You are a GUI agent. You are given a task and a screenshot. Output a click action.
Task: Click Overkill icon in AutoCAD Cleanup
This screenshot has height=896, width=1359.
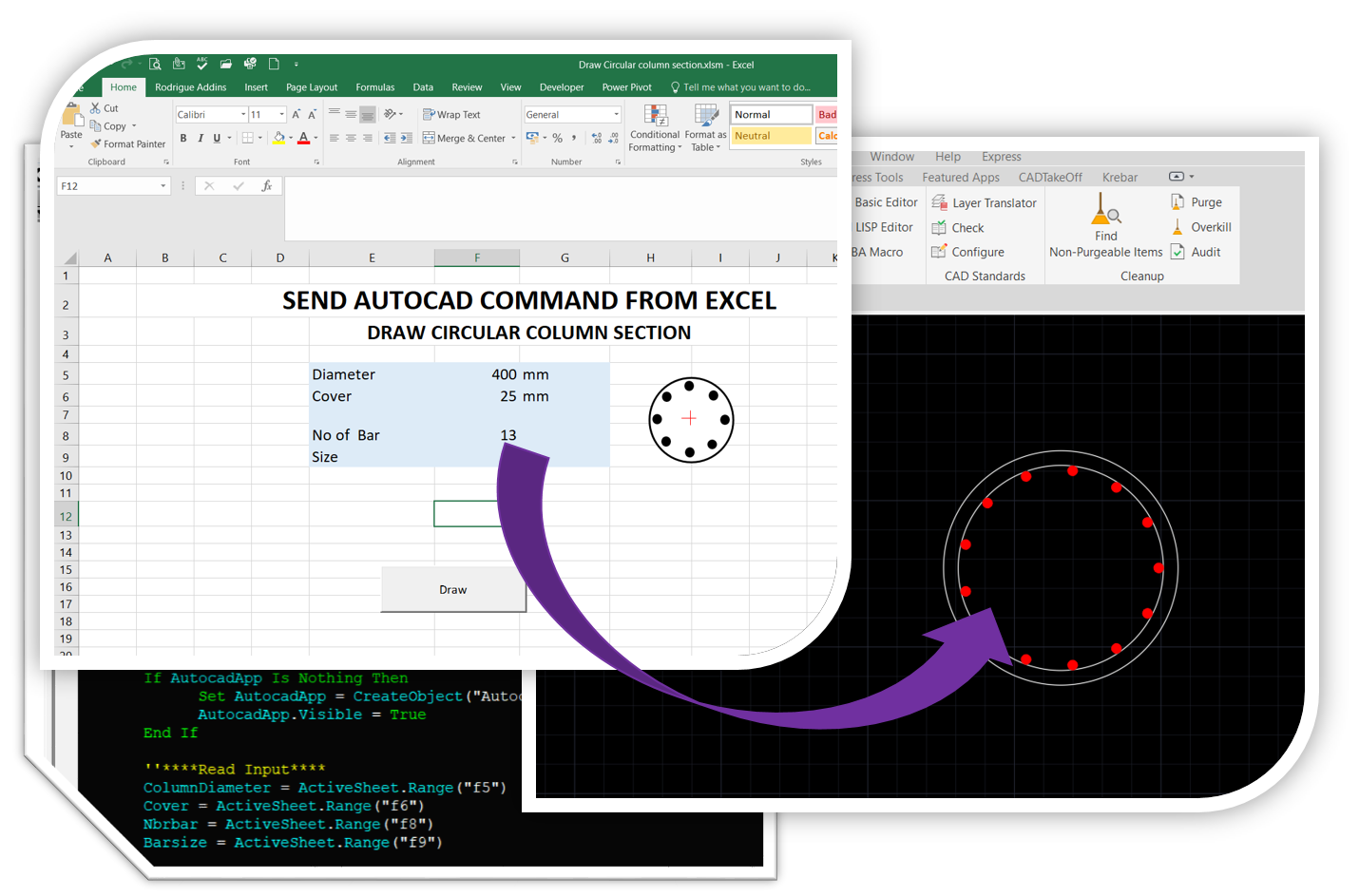(1177, 226)
